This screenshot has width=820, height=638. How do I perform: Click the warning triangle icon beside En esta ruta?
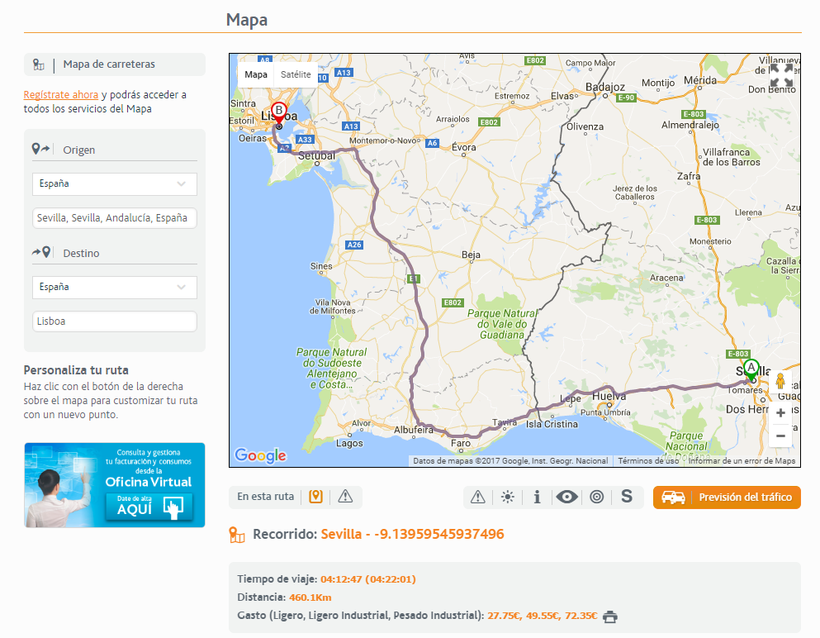pos(345,496)
